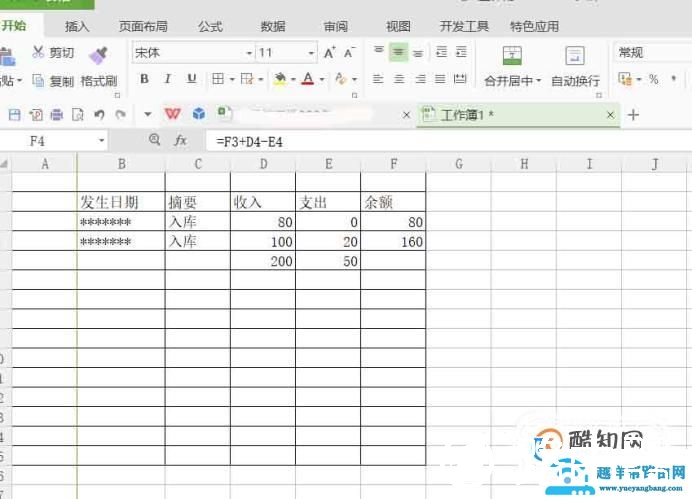Align text right

[x=420, y=79]
